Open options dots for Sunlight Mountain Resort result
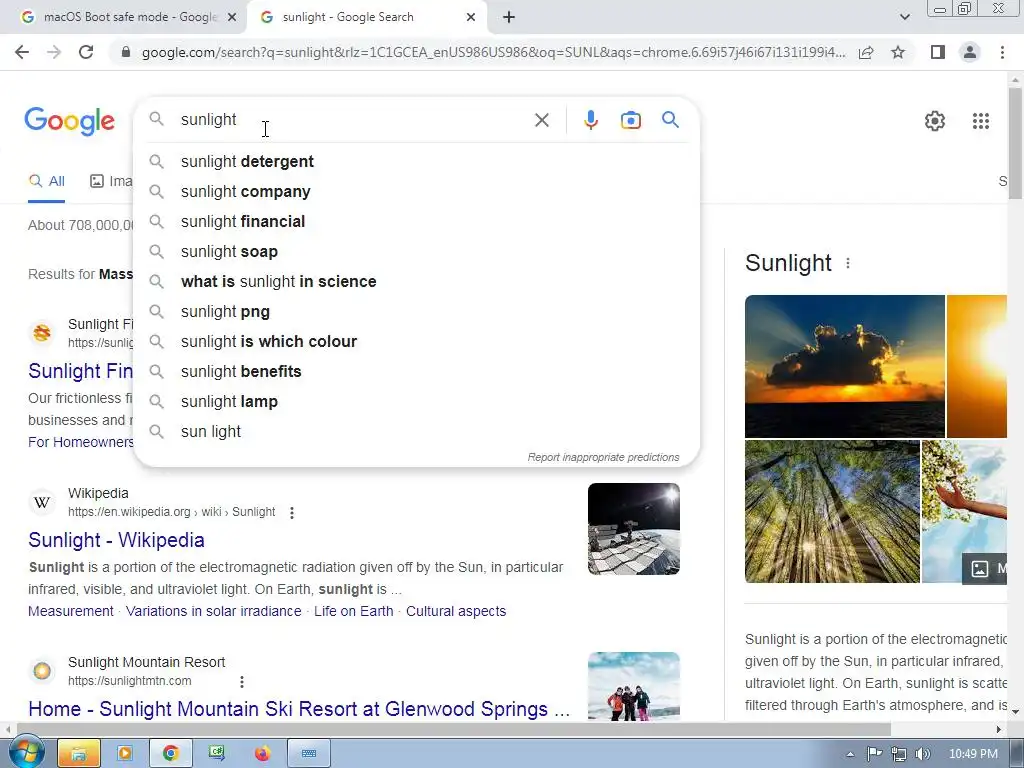Viewport: 1024px width, 768px height. point(242,682)
